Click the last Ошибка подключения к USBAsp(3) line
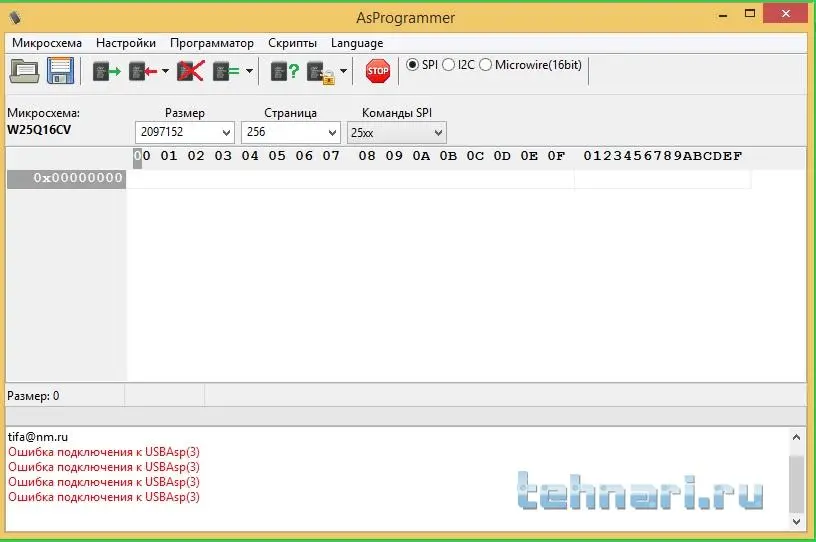 point(104,497)
